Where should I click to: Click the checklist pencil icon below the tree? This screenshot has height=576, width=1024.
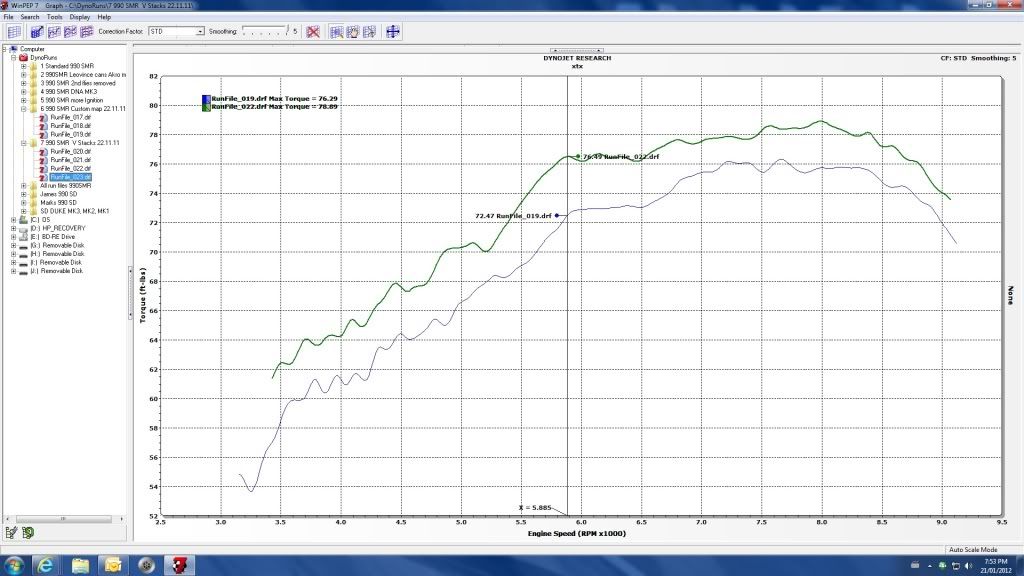coord(12,531)
